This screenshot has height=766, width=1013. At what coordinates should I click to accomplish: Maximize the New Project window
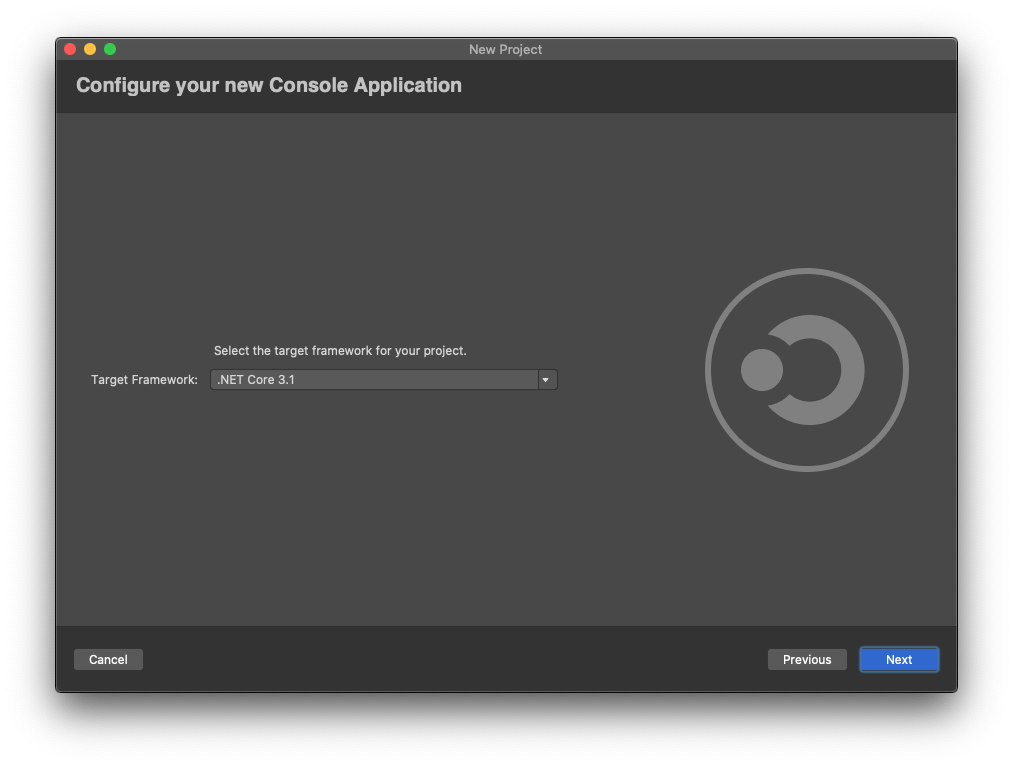[x=110, y=49]
